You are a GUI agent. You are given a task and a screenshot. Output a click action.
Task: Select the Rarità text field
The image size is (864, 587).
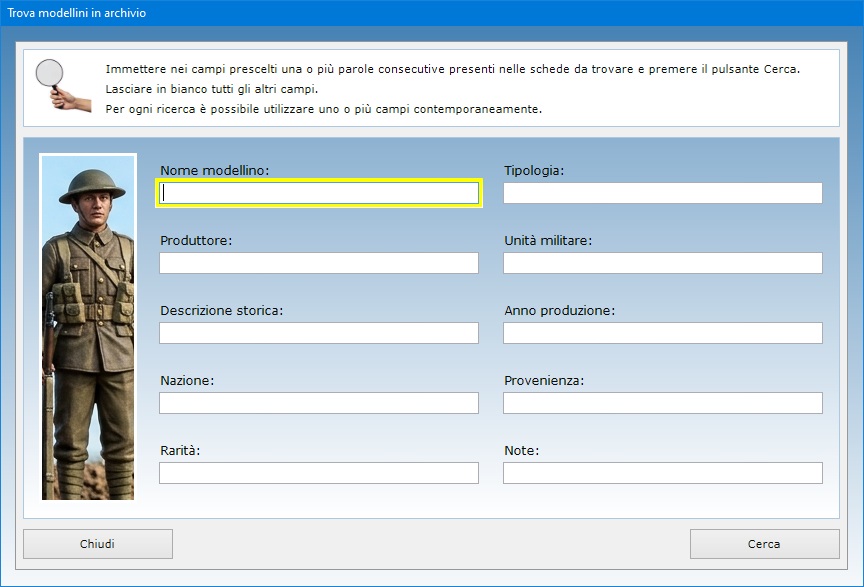pyautogui.click(x=319, y=473)
